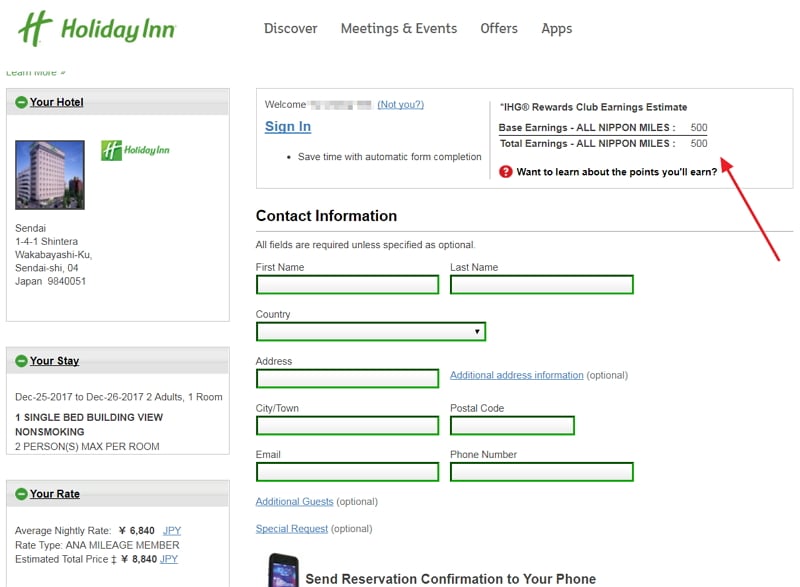Open the Special Request link
This screenshot has width=800, height=587.
click(x=292, y=528)
